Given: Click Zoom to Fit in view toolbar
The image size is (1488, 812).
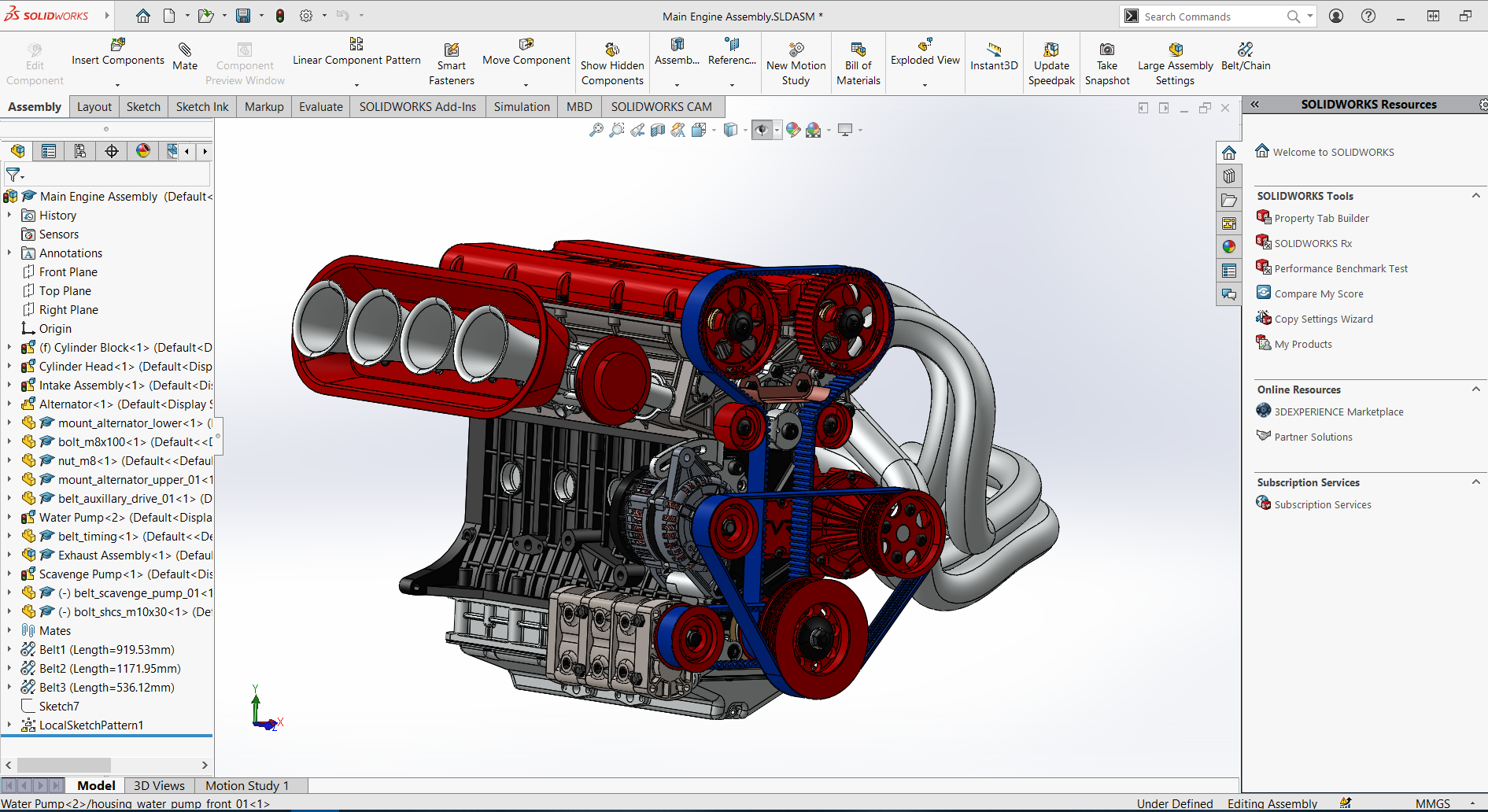Looking at the screenshot, I should pyautogui.click(x=596, y=130).
